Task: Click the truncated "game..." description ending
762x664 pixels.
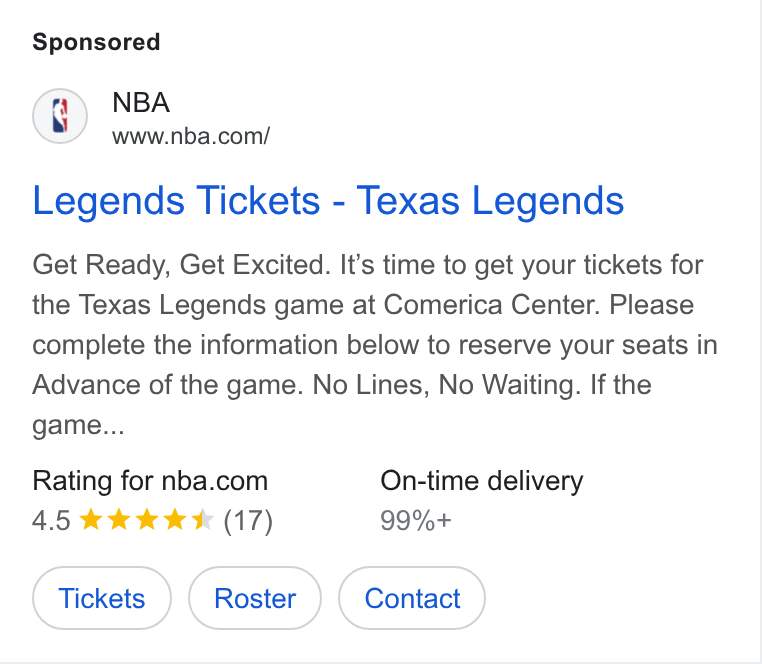Action: [x=78, y=426]
